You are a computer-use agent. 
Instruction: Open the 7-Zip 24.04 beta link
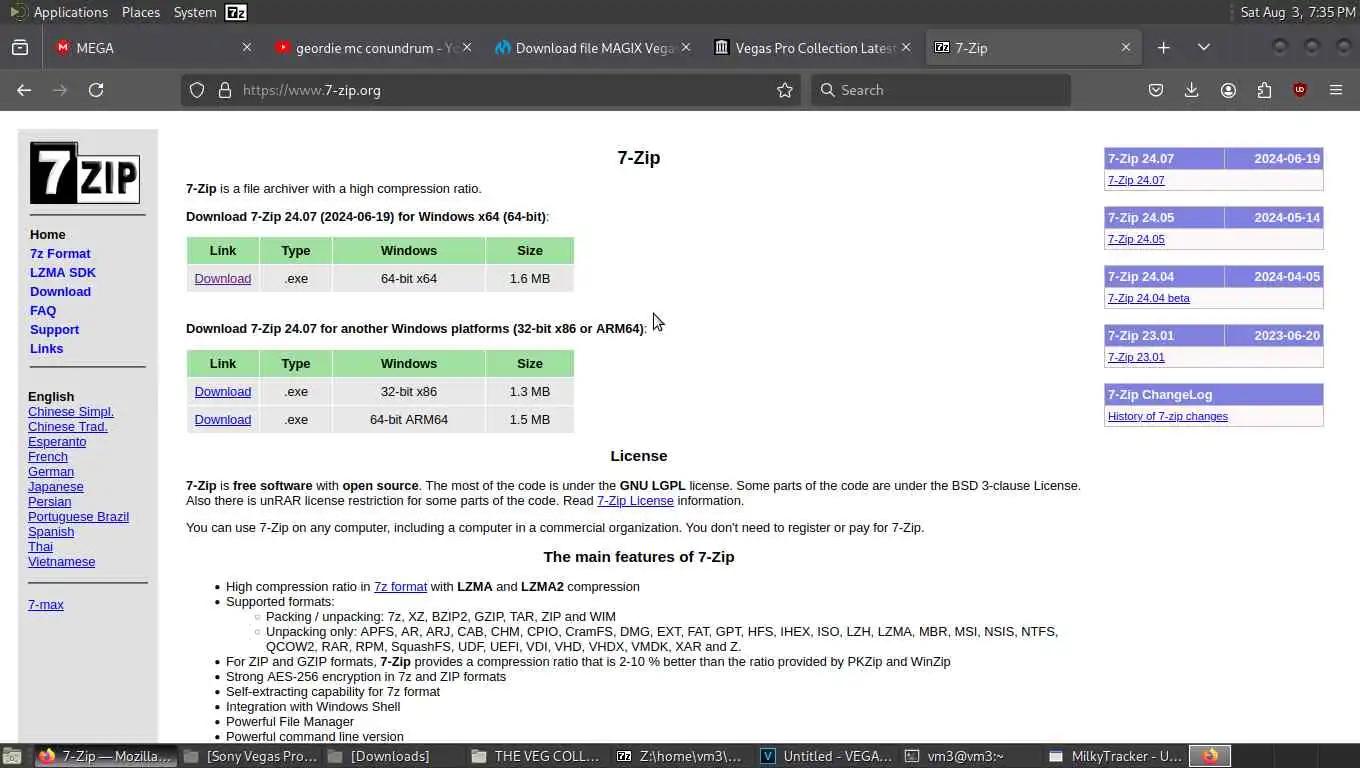click(1149, 298)
